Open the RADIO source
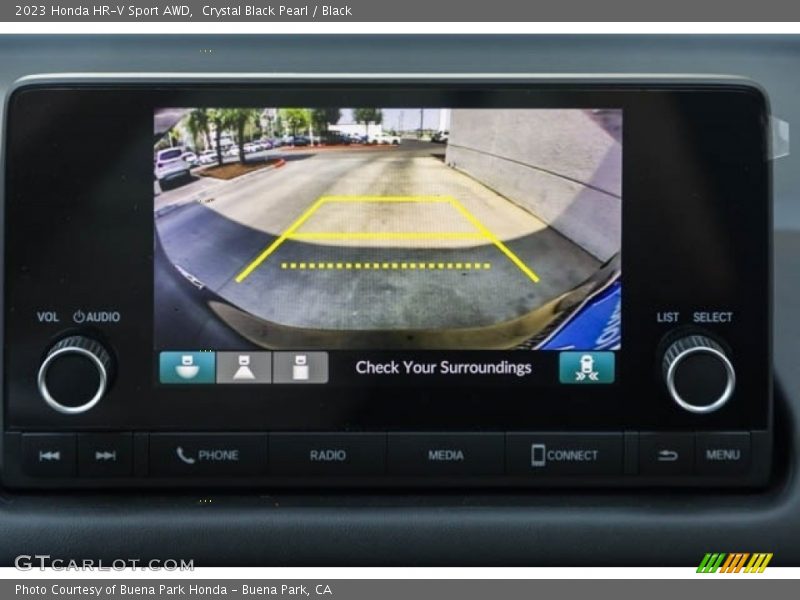The width and height of the screenshot is (800, 600). 328,455
